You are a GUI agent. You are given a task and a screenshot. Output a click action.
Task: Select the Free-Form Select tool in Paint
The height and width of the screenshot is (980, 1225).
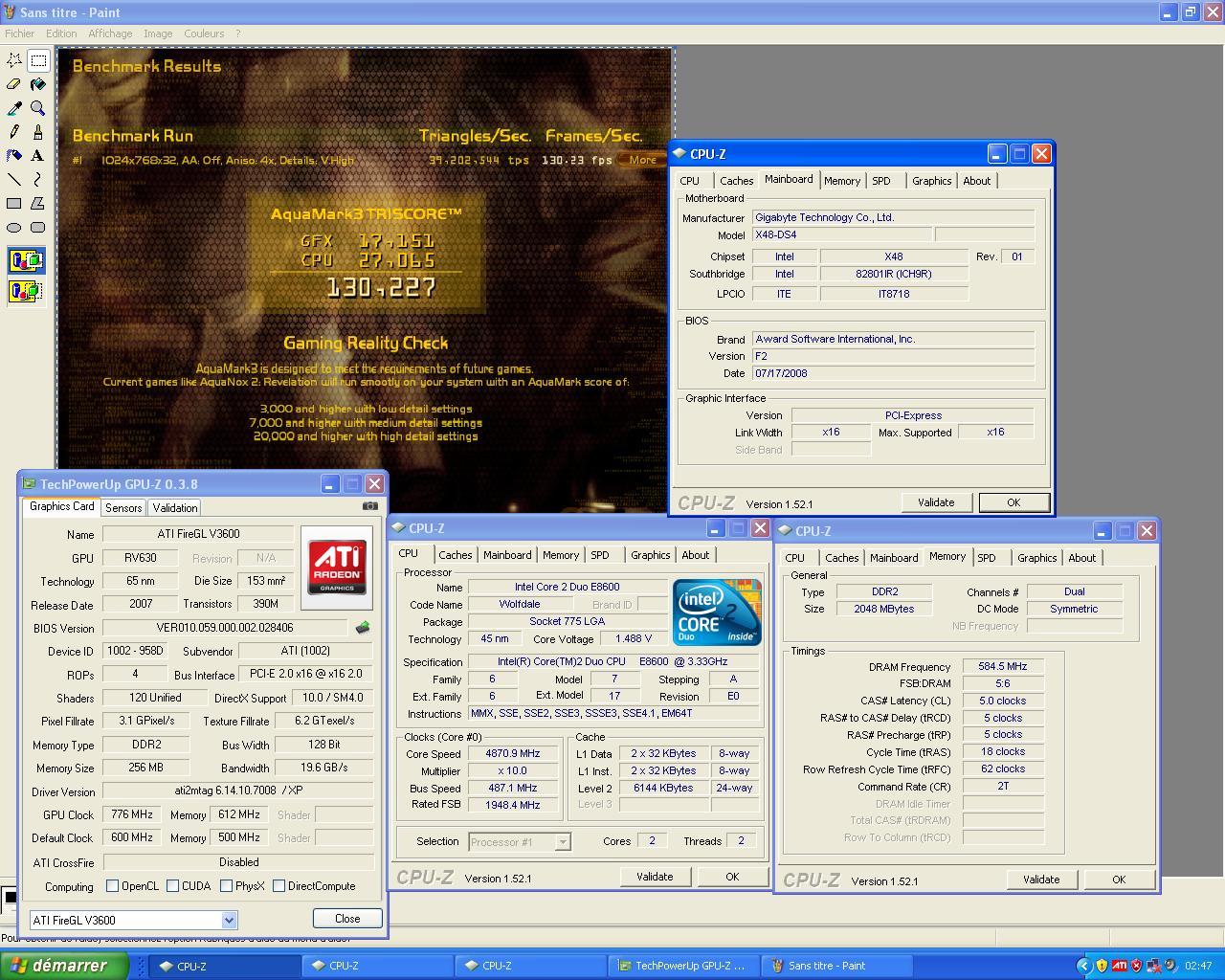coord(14,60)
